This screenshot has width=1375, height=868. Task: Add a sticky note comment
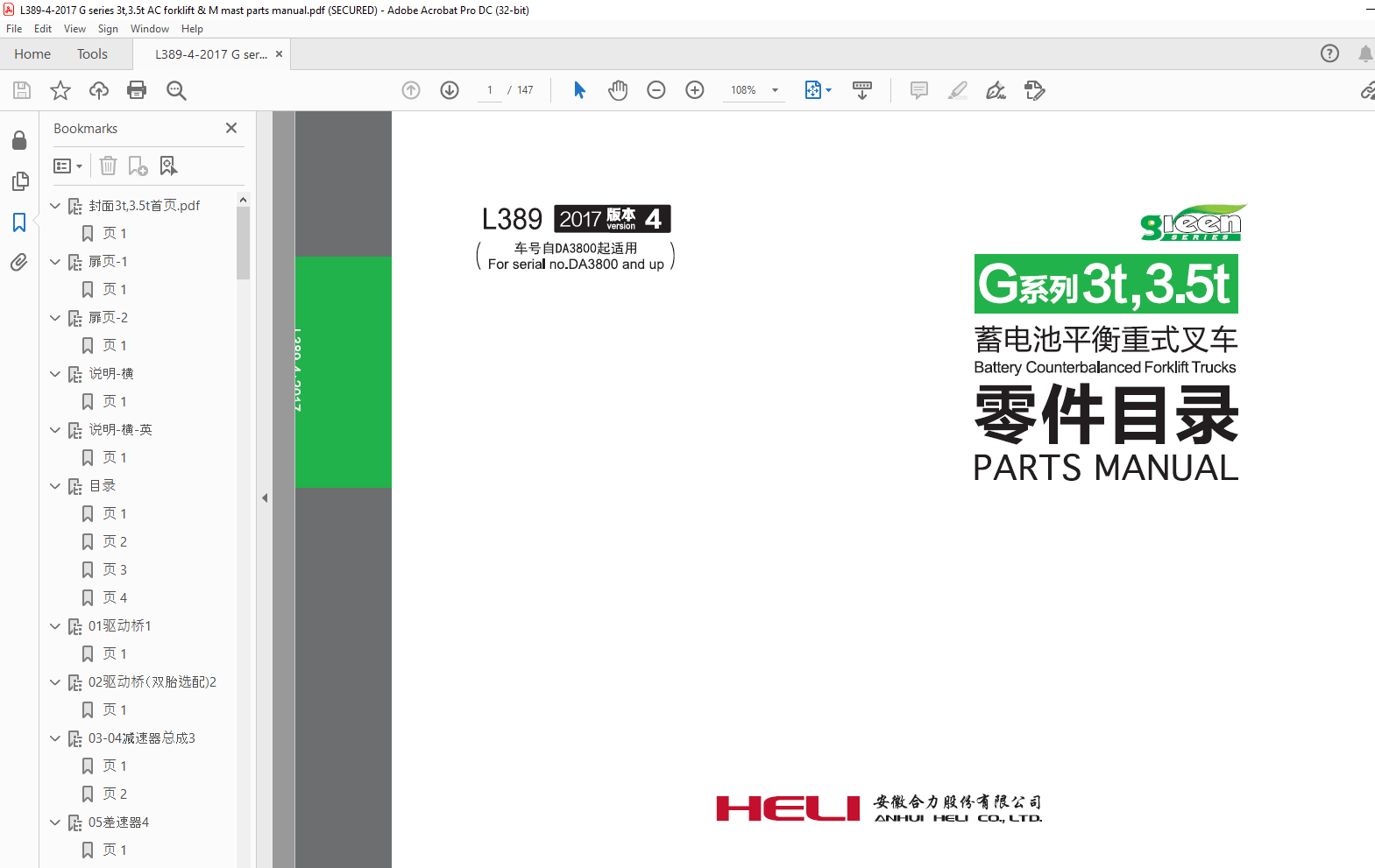[919, 90]
